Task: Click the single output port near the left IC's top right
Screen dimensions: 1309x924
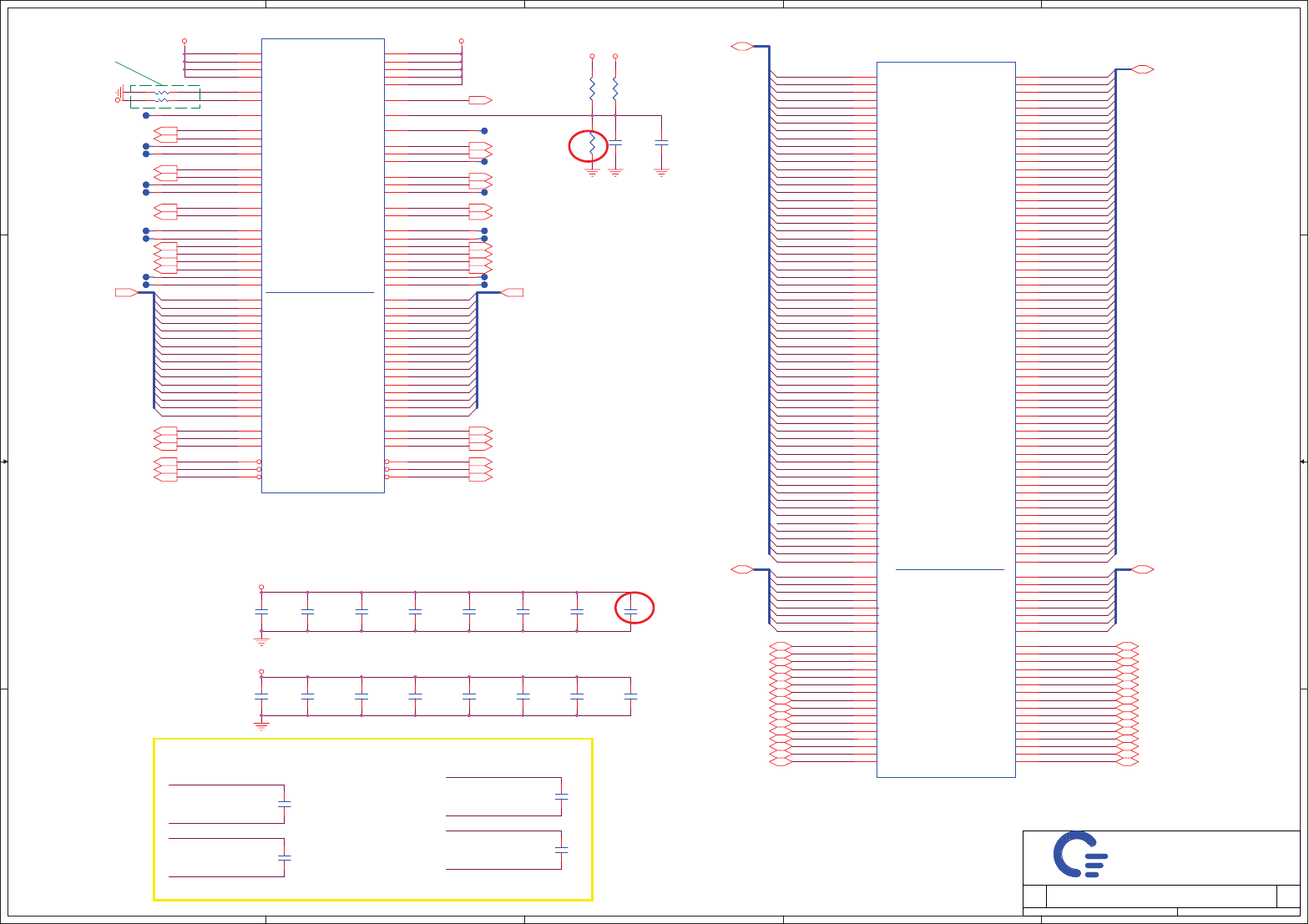Action: click(x=481, y=100)
